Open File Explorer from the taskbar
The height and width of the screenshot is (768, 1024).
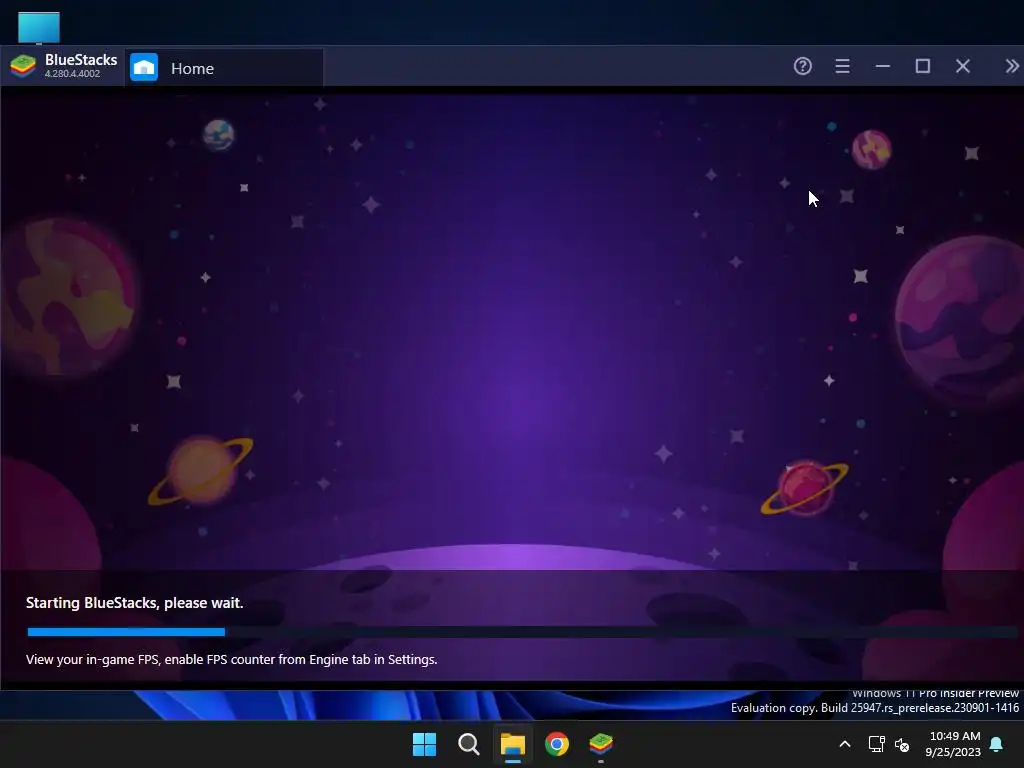point(513,744)
